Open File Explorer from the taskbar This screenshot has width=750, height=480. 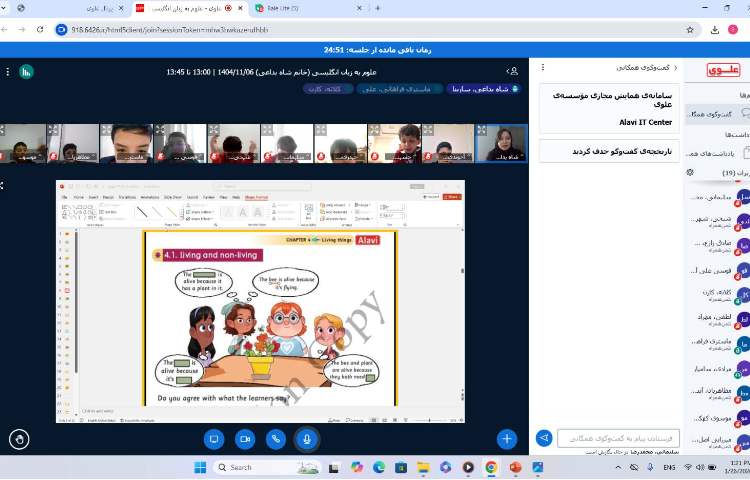(423, 467)
